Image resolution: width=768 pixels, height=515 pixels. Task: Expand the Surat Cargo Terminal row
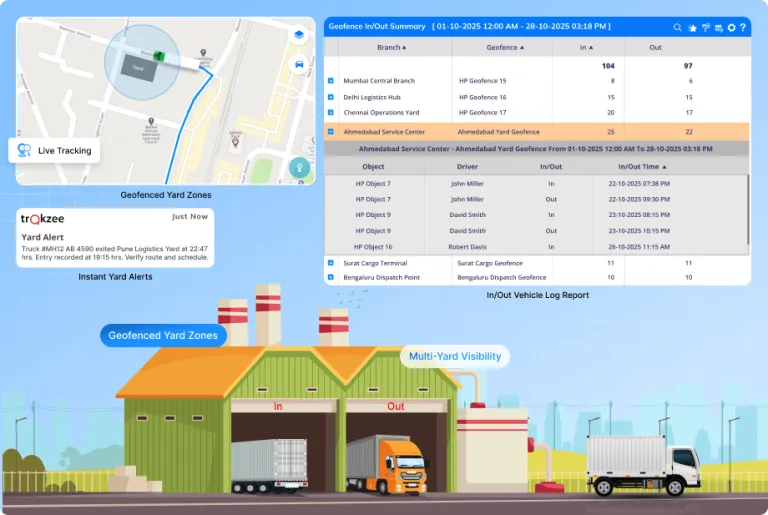point(331,263)
